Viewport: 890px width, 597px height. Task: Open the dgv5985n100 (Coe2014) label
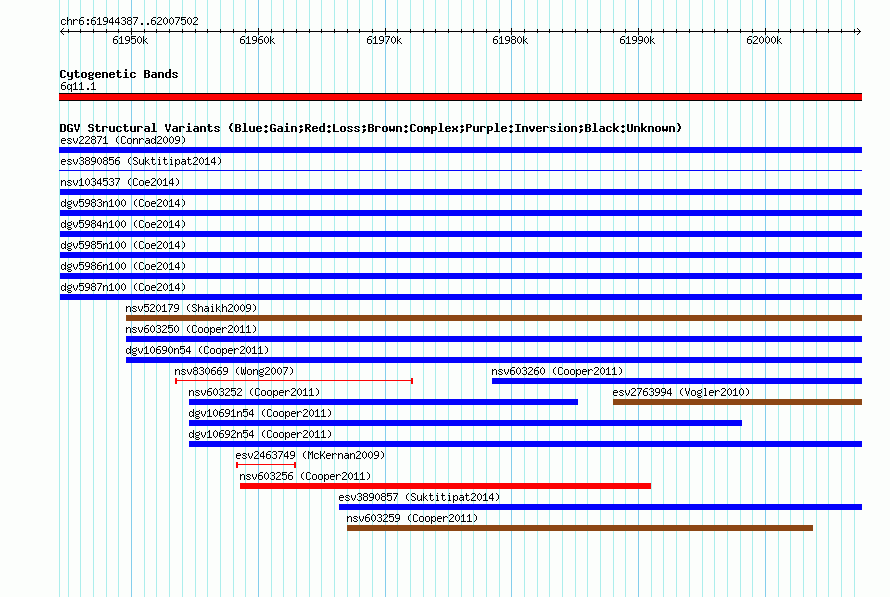click(123, 245)
